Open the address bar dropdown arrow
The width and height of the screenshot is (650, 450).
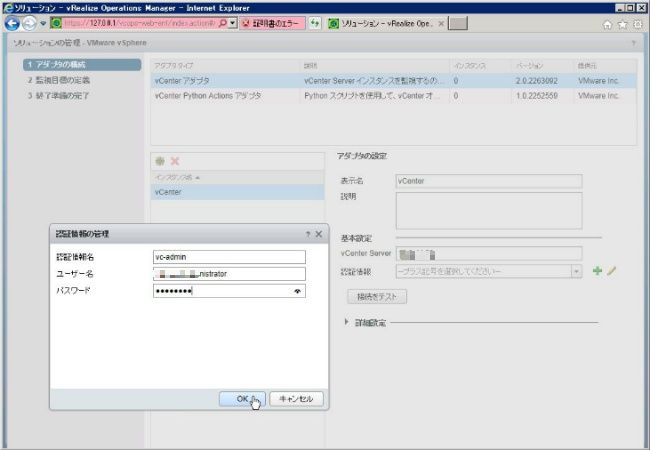[233, 24]
